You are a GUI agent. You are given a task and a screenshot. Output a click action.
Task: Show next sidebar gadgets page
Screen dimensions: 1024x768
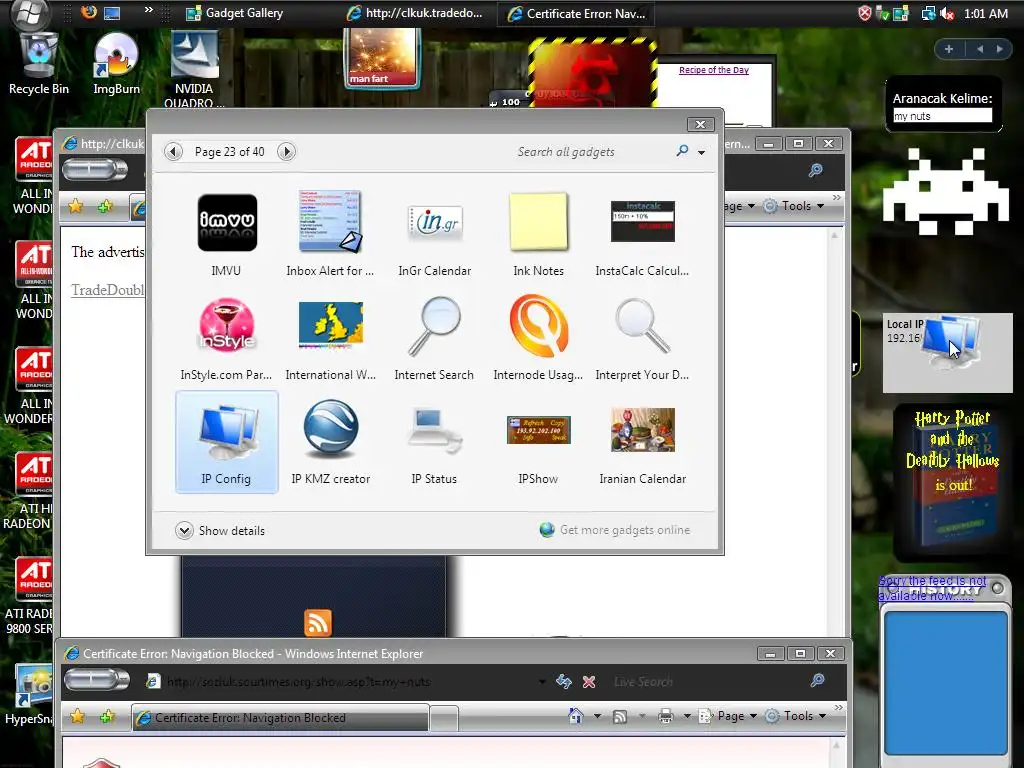point(999,49)
